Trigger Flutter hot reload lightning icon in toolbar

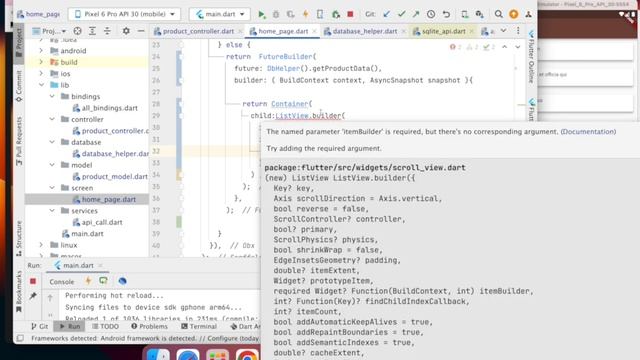305,14
